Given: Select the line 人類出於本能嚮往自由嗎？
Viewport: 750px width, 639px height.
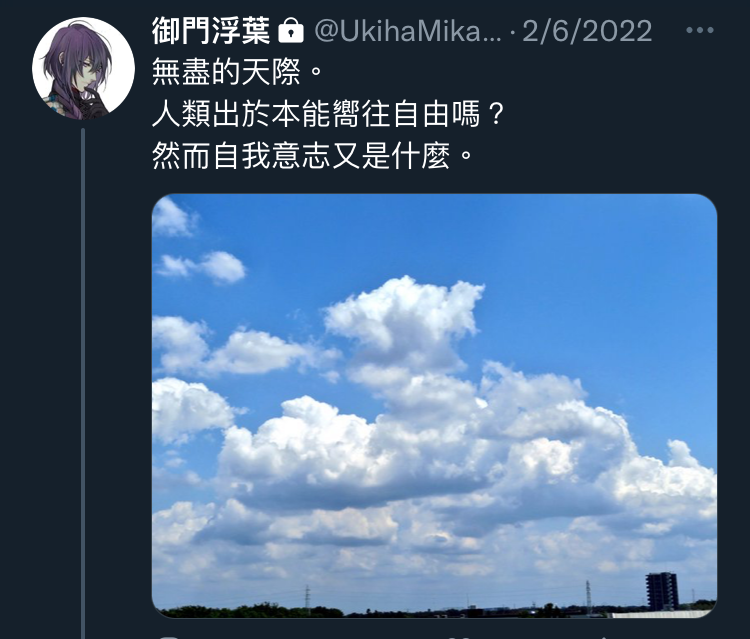Looking at the screenshot, I should click(328, 115).
